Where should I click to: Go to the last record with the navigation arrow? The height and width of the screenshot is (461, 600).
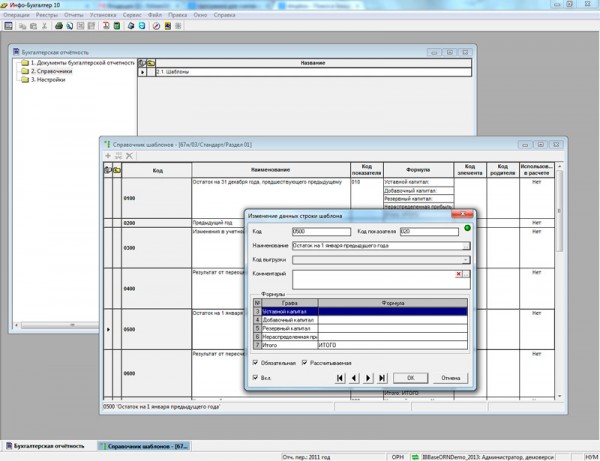coord(382,378)
